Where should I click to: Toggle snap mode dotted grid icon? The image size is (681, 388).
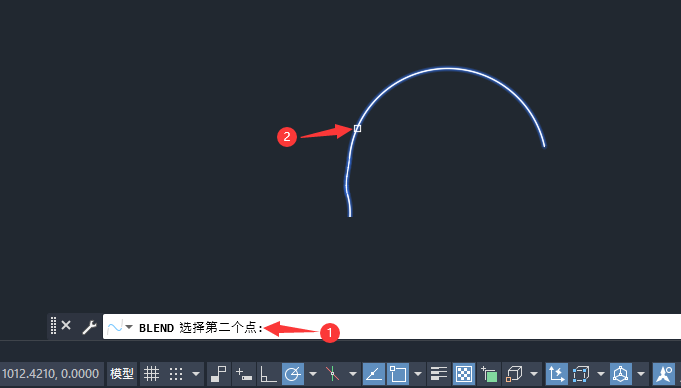(176, 374)
